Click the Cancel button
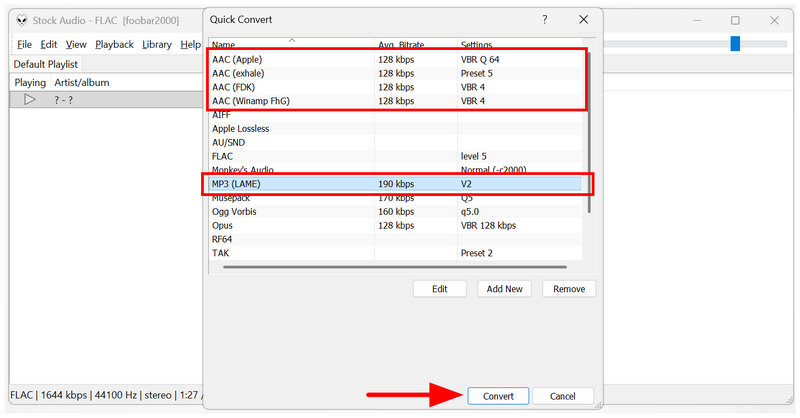This screenshot has width=800, height=418. 562,396
